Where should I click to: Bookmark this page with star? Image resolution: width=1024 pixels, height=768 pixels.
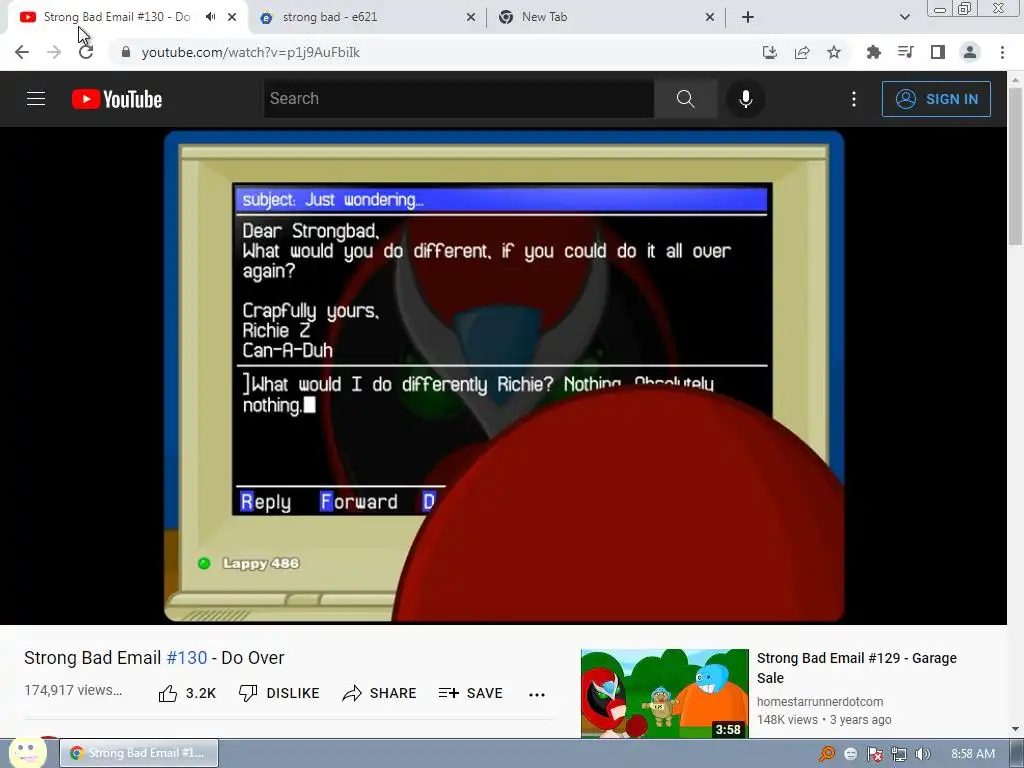(834, 52)
